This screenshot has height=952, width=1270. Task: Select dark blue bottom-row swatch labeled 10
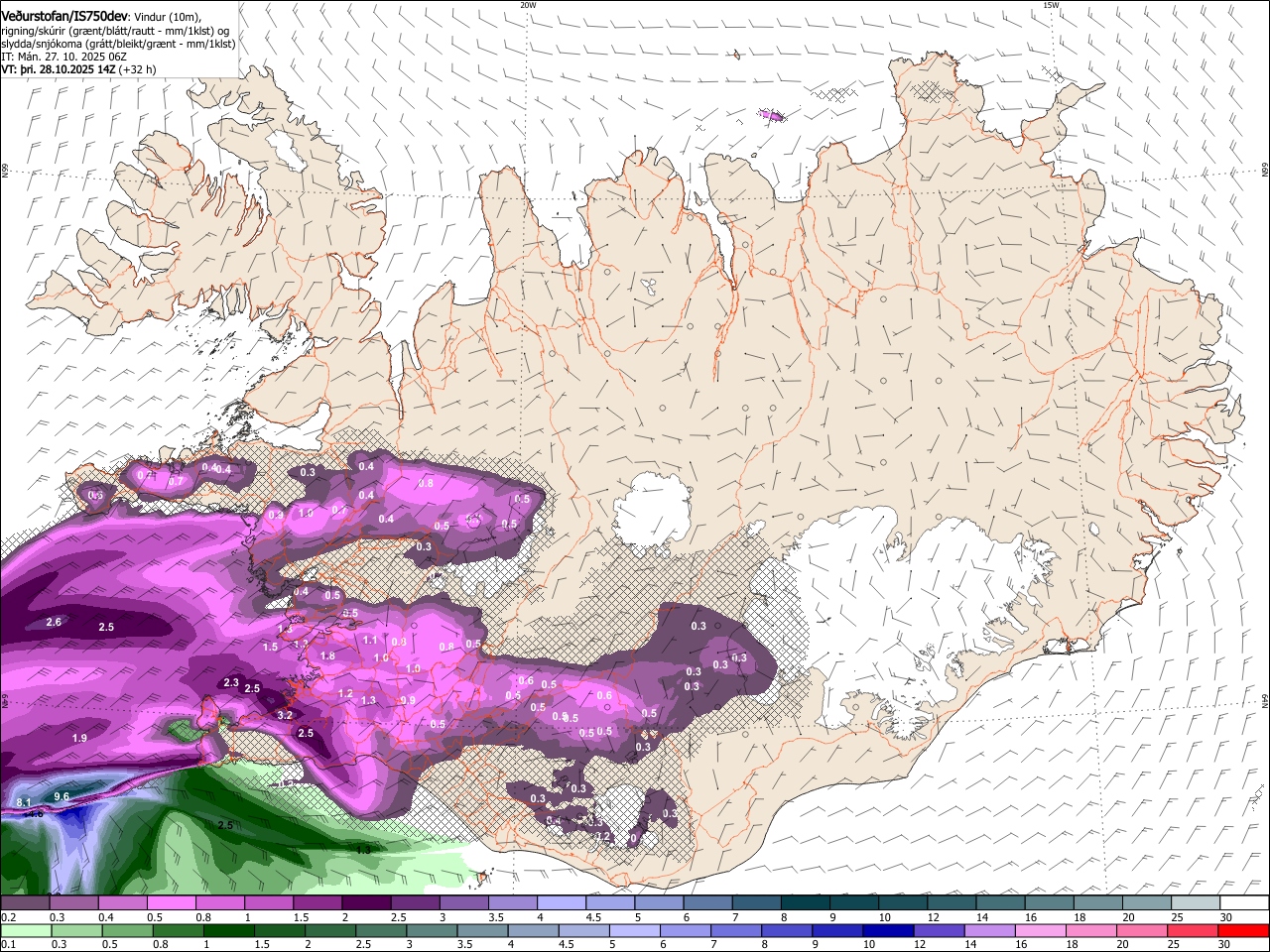[887, 930]
